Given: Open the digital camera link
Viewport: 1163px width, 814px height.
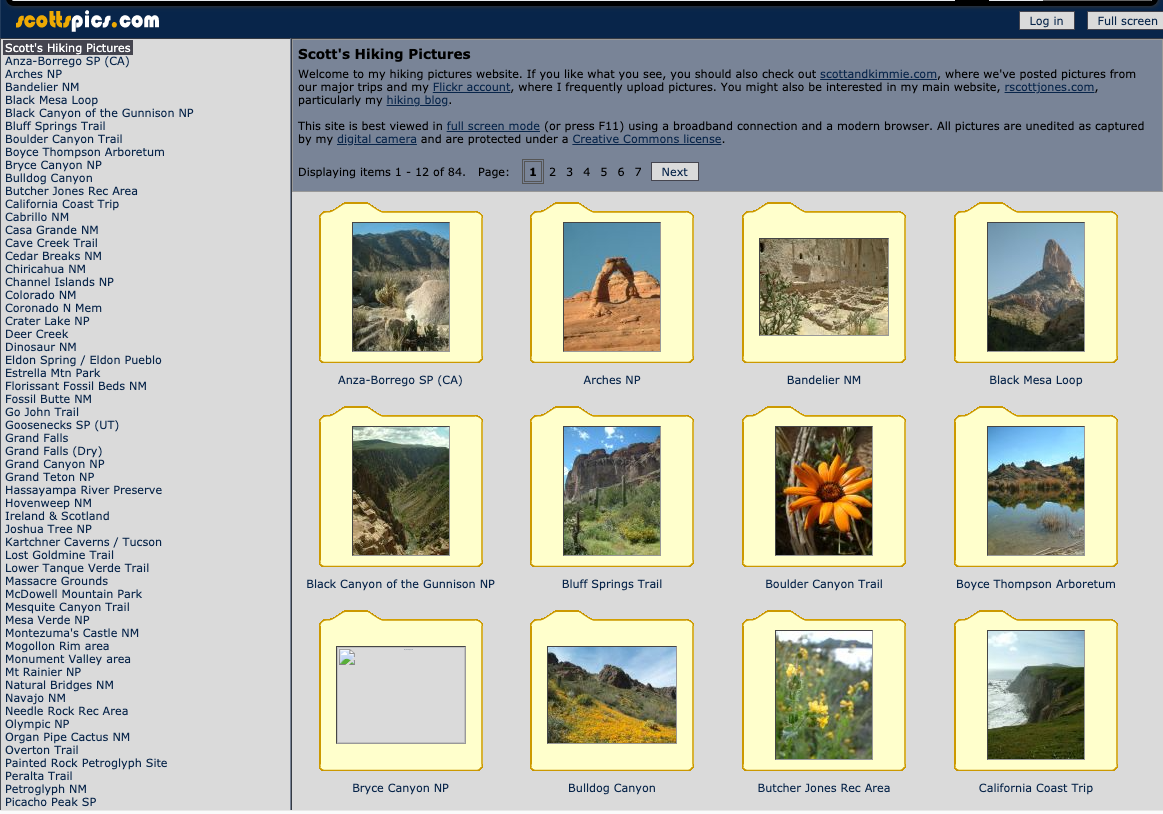Looking at the screenshot, I should 377,139.
